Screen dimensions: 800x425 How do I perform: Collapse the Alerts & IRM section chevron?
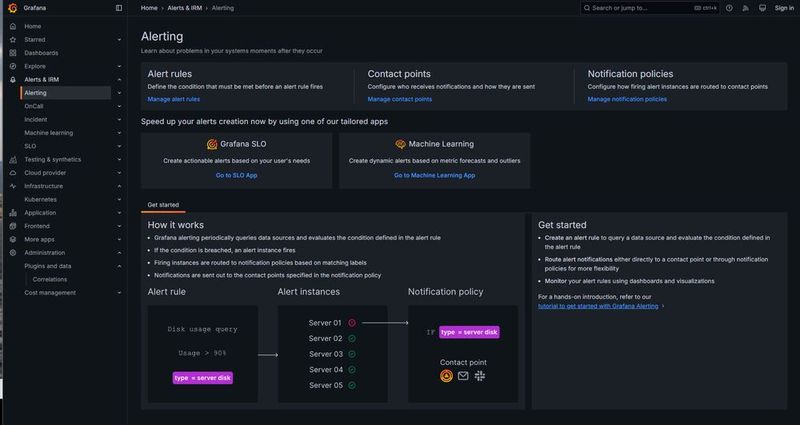119,80
